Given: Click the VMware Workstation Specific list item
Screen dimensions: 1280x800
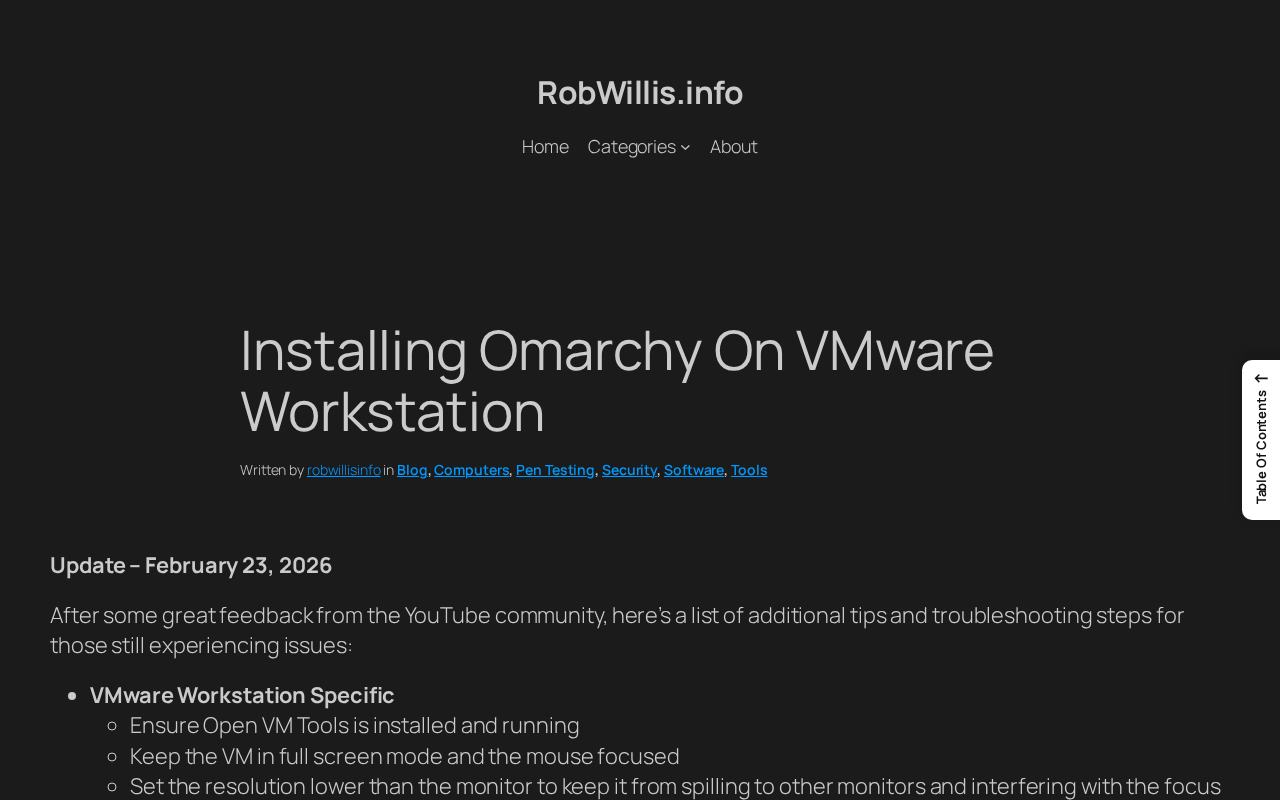Looking at the screenshot, I should click(241, 693).
